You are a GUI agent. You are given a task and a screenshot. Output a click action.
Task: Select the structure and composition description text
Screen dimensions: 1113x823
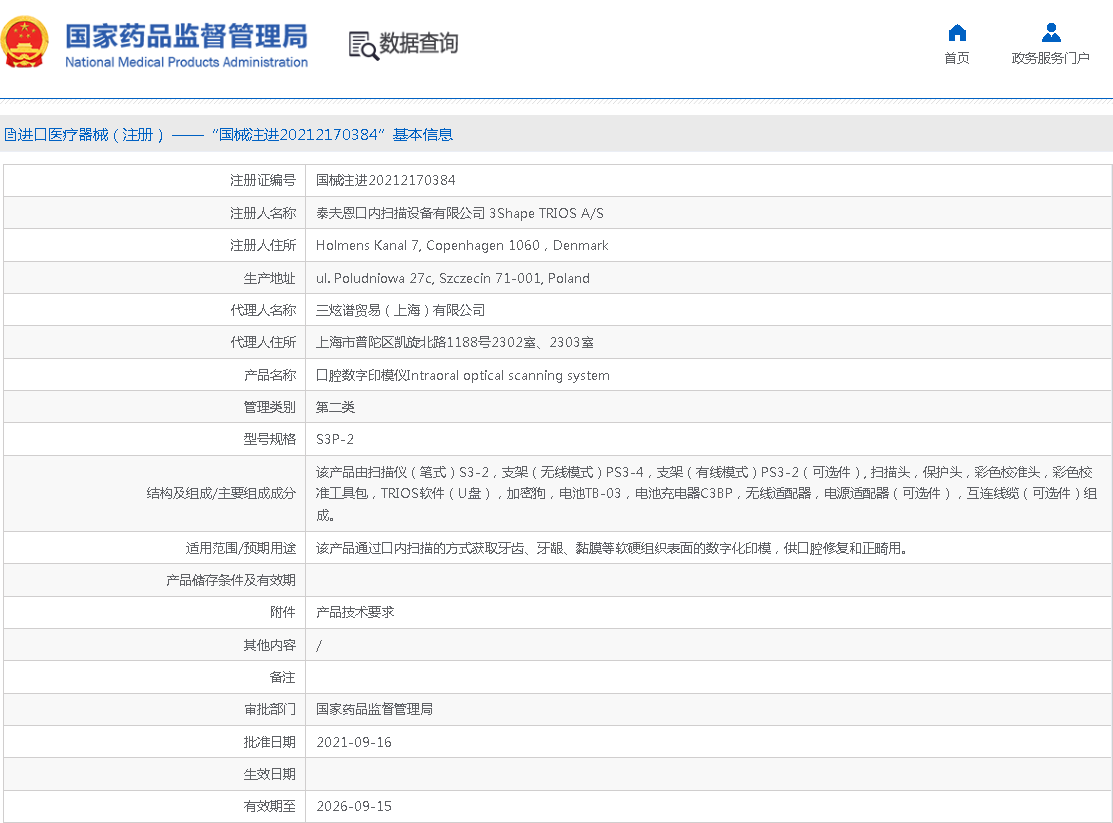point(706,494)
